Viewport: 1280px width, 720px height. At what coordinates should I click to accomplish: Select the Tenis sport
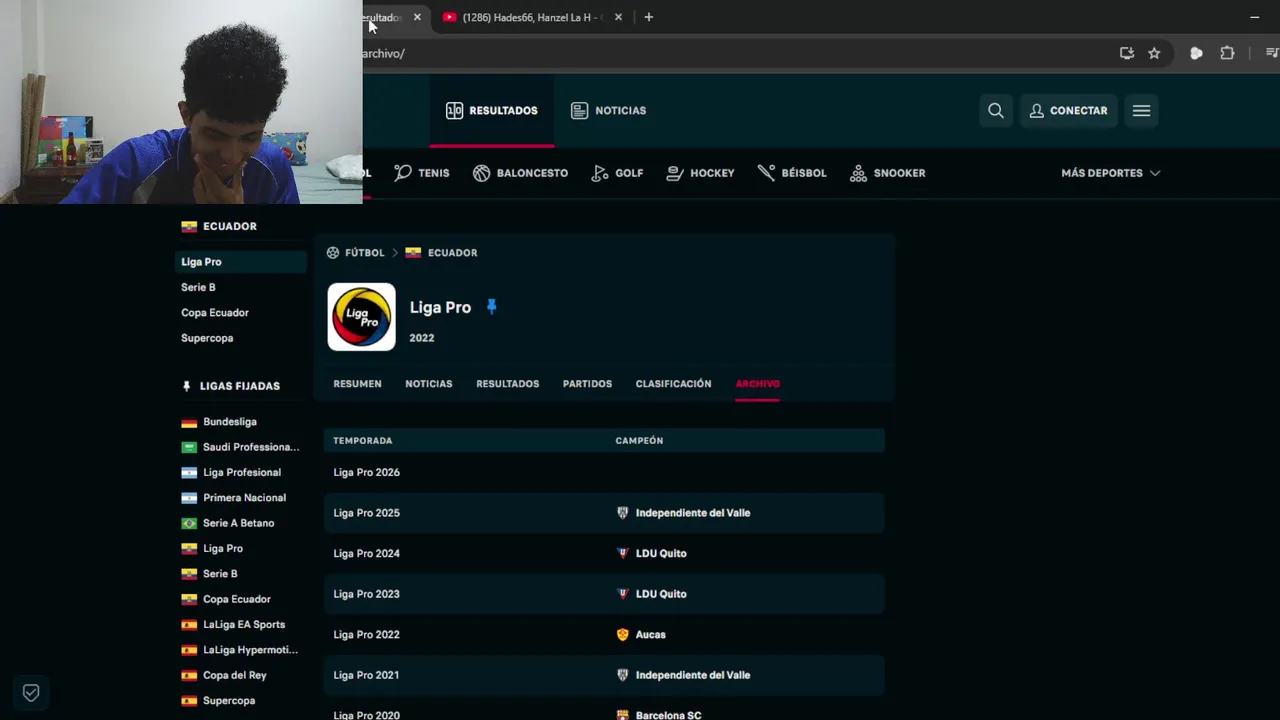(x=422, y=173)
